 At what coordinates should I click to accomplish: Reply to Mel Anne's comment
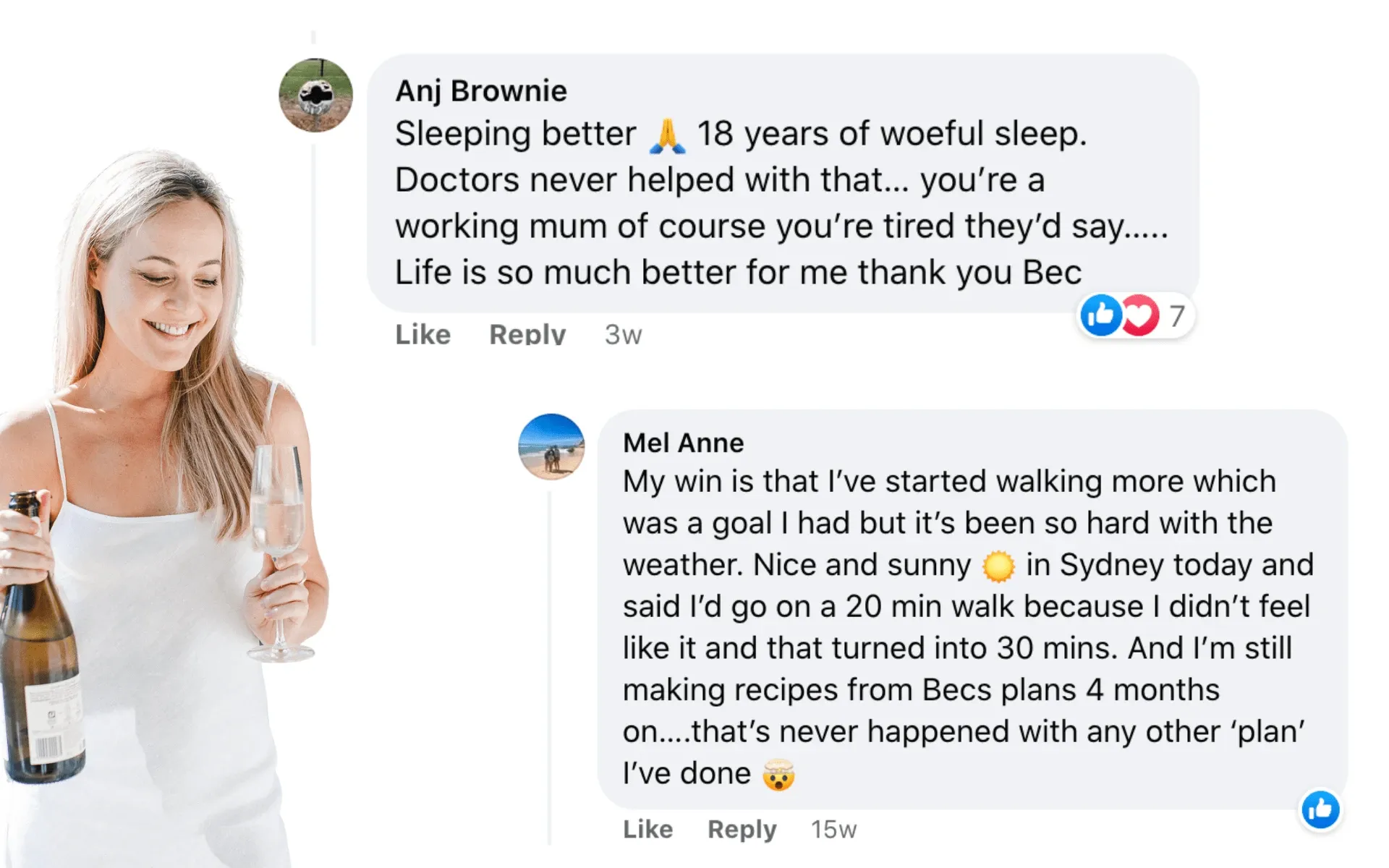click(742, 829)
